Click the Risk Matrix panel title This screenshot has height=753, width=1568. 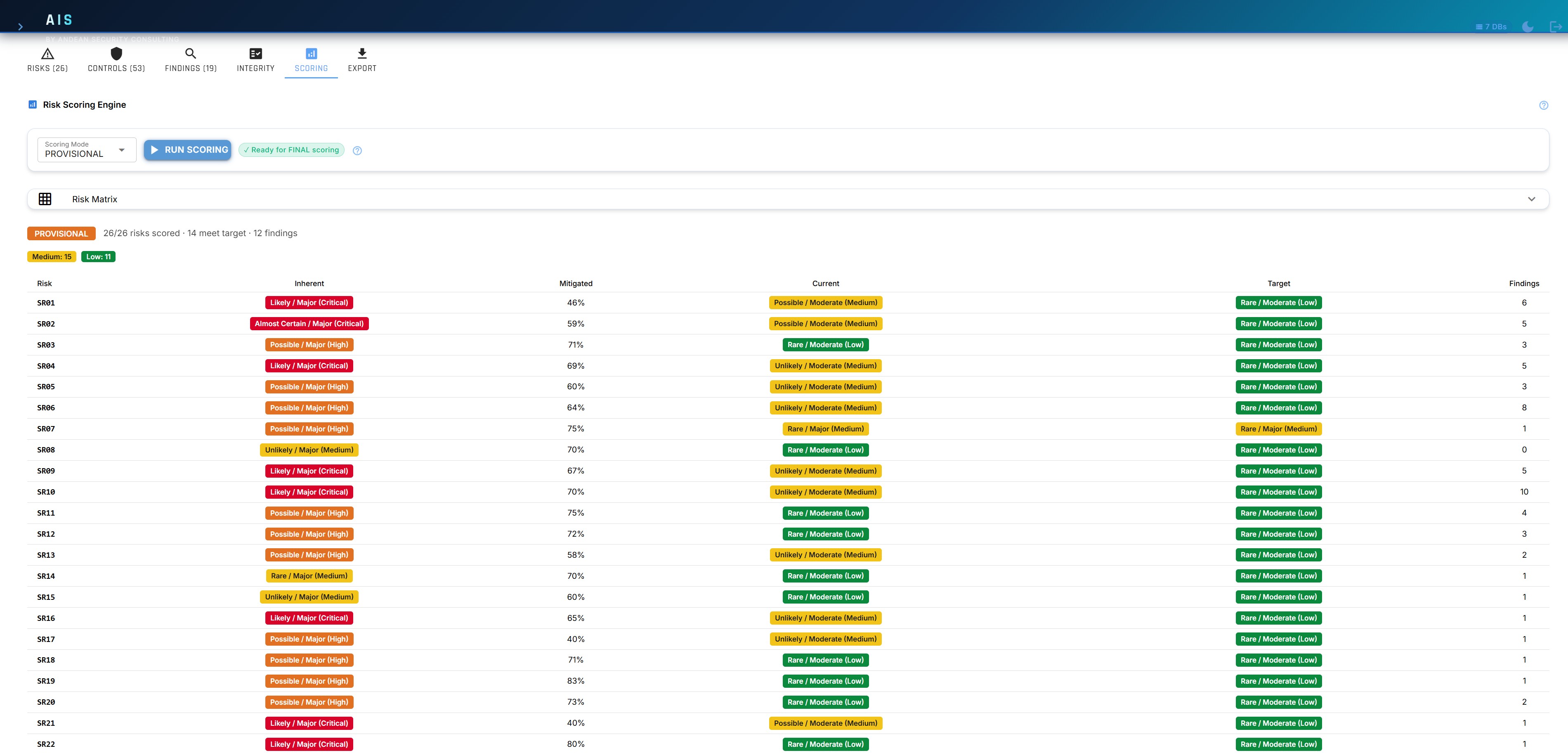[x=94, y=199]
